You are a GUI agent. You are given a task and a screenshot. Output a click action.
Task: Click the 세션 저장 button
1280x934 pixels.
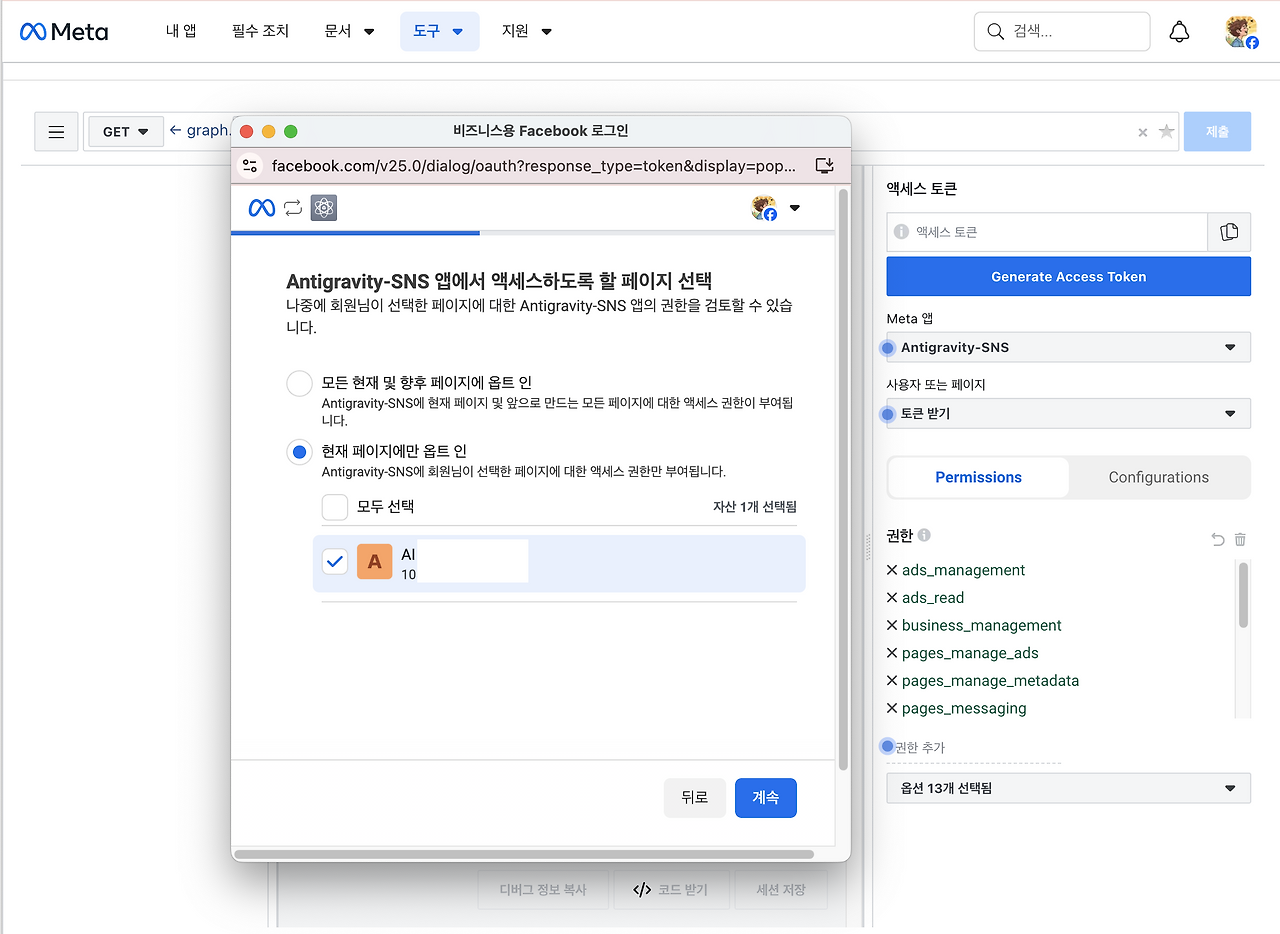pos(781,889)
